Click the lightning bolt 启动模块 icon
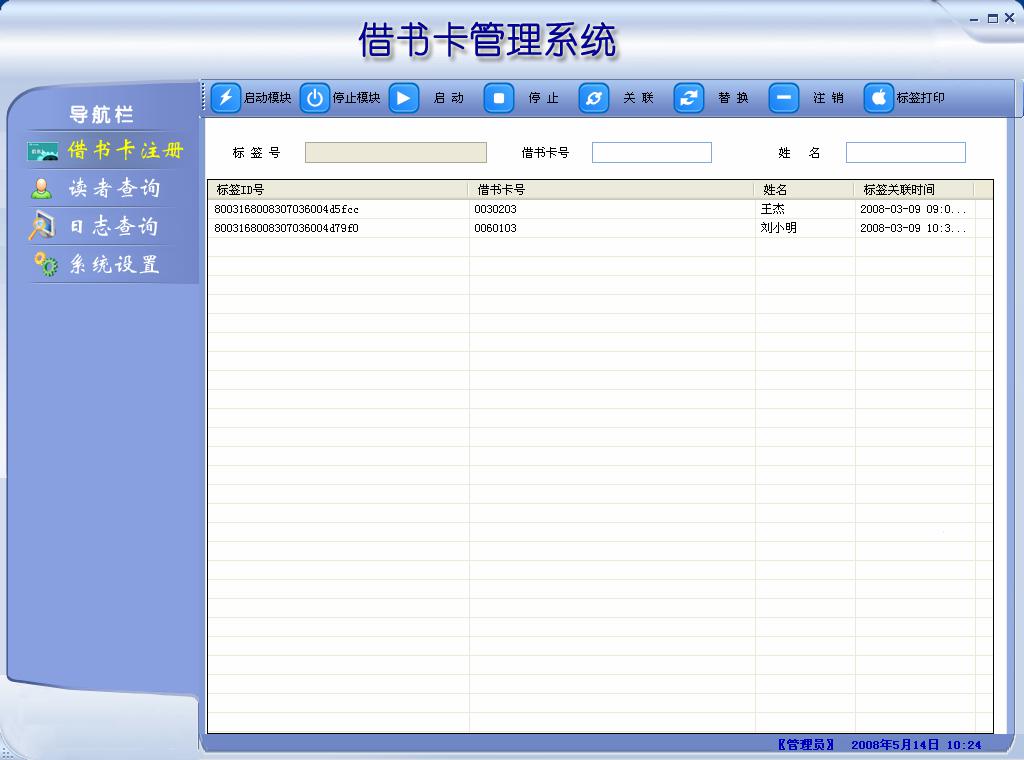This screenshot has height=760, width=1024. 226,98
